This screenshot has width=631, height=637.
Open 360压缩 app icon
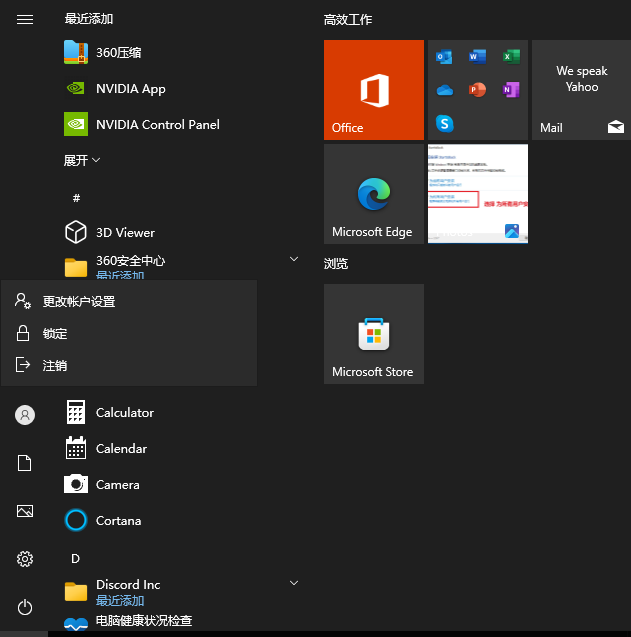click(76, 52)
